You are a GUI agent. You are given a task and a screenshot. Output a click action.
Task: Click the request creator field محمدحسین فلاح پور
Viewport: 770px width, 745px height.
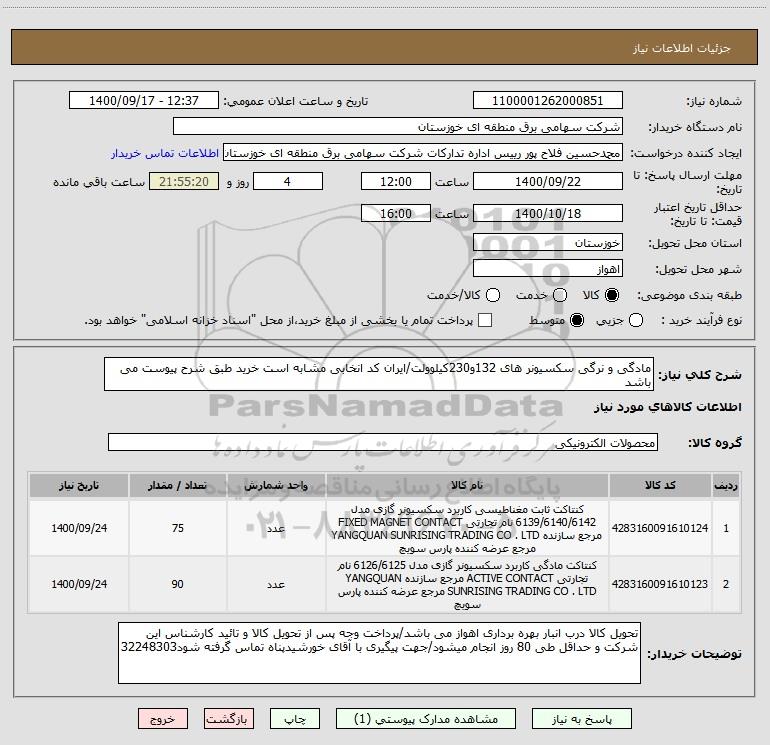[x=423, y=152]
